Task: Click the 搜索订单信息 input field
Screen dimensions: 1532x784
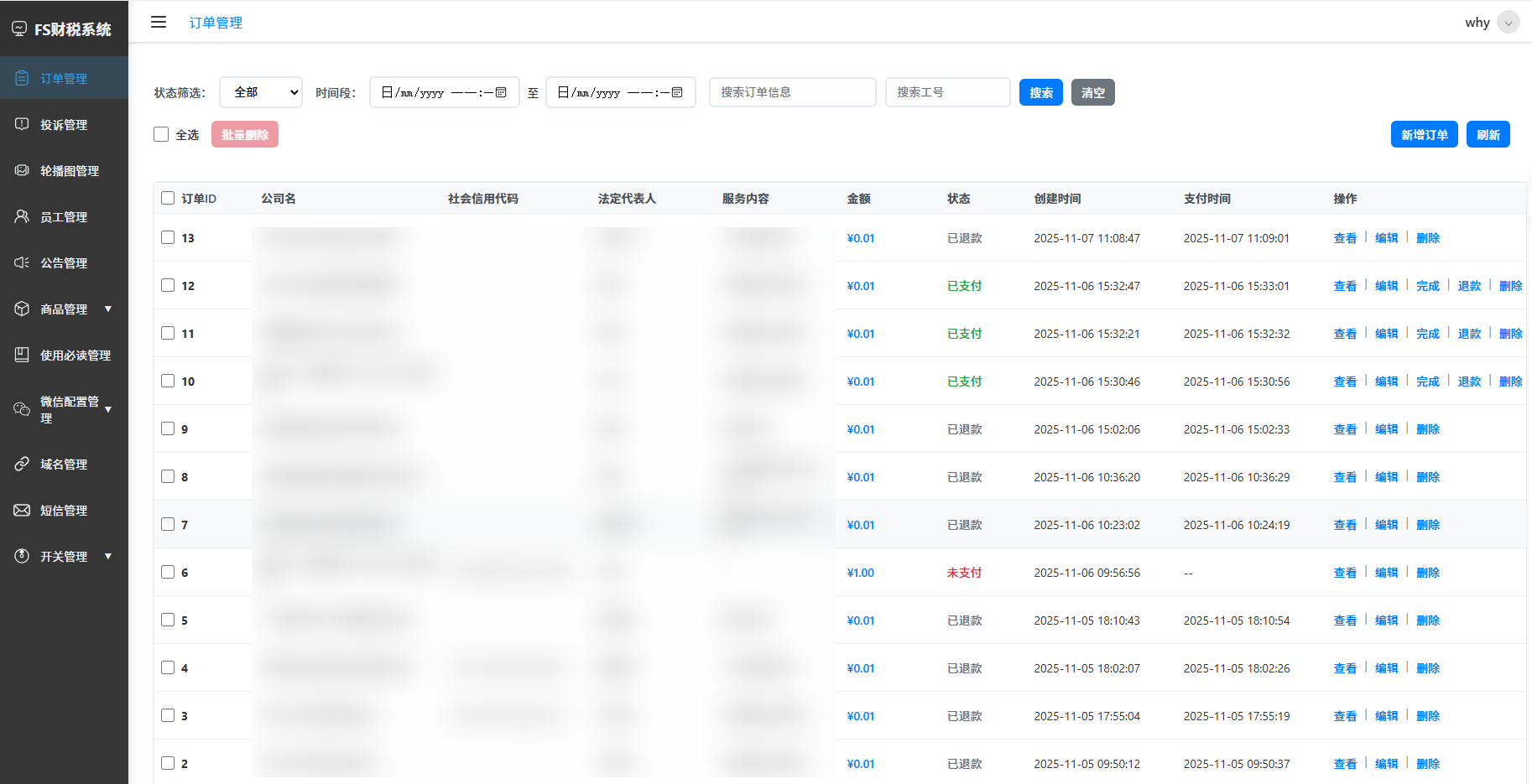Action: (x=792, y=92)
